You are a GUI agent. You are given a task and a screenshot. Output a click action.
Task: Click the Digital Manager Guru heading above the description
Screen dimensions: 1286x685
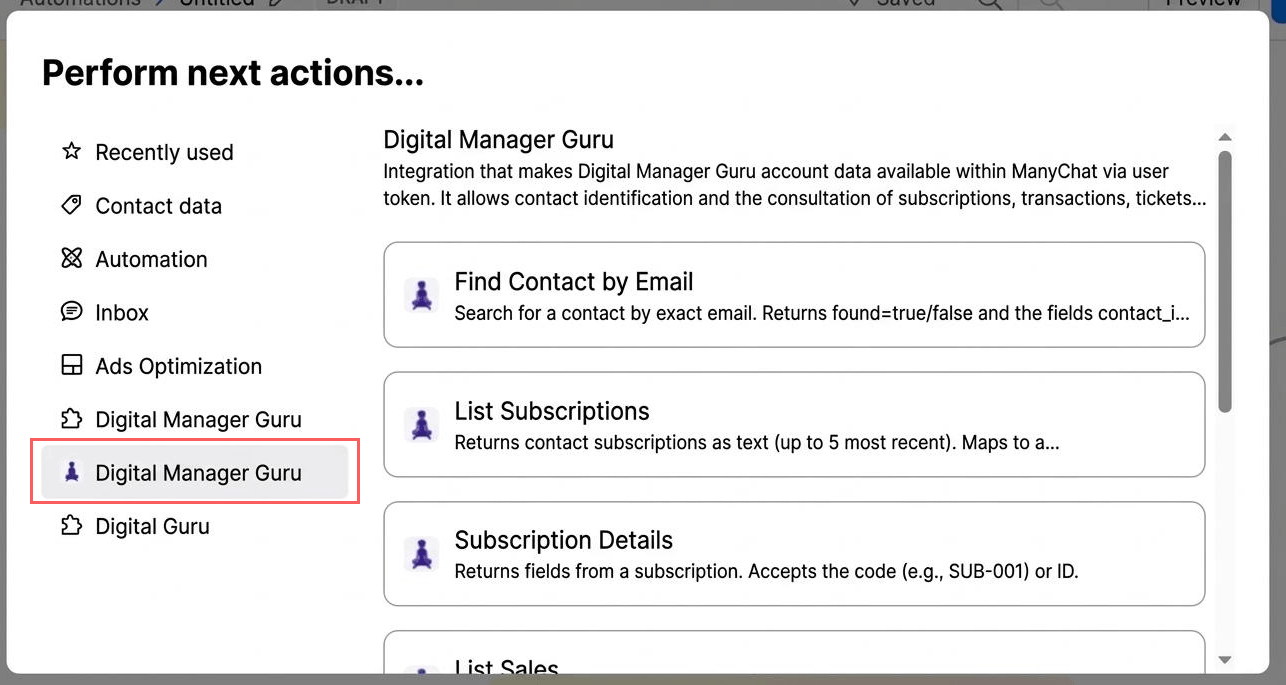pos(499,139)
